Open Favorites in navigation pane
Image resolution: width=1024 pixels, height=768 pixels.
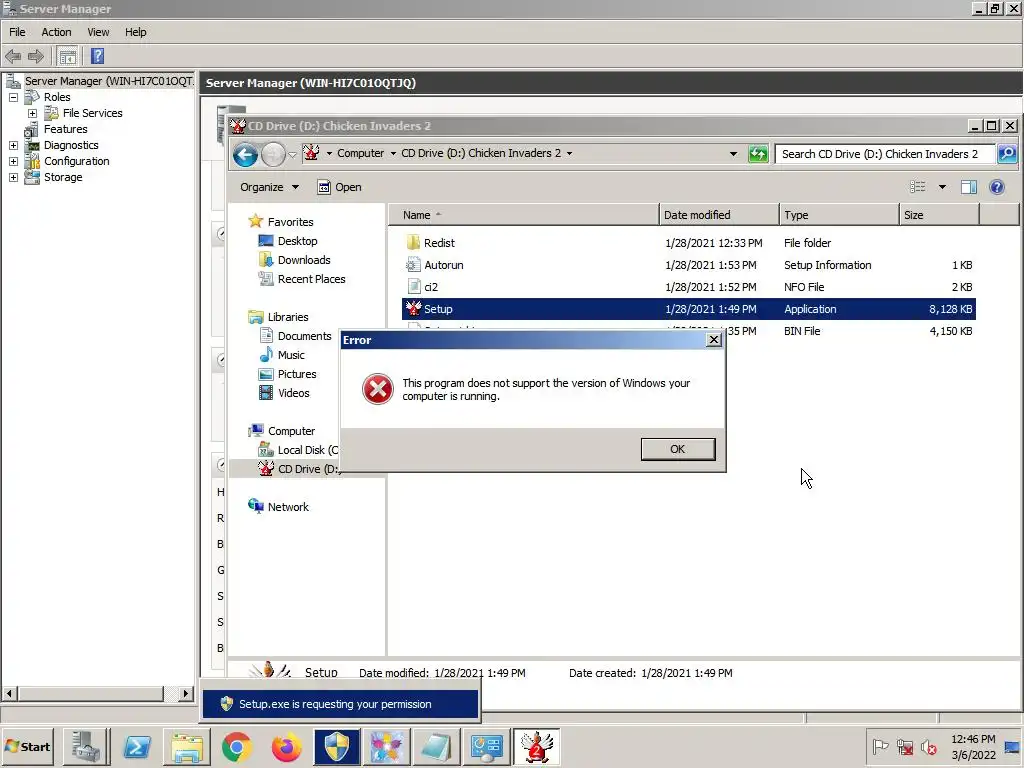tap(290, 222)
